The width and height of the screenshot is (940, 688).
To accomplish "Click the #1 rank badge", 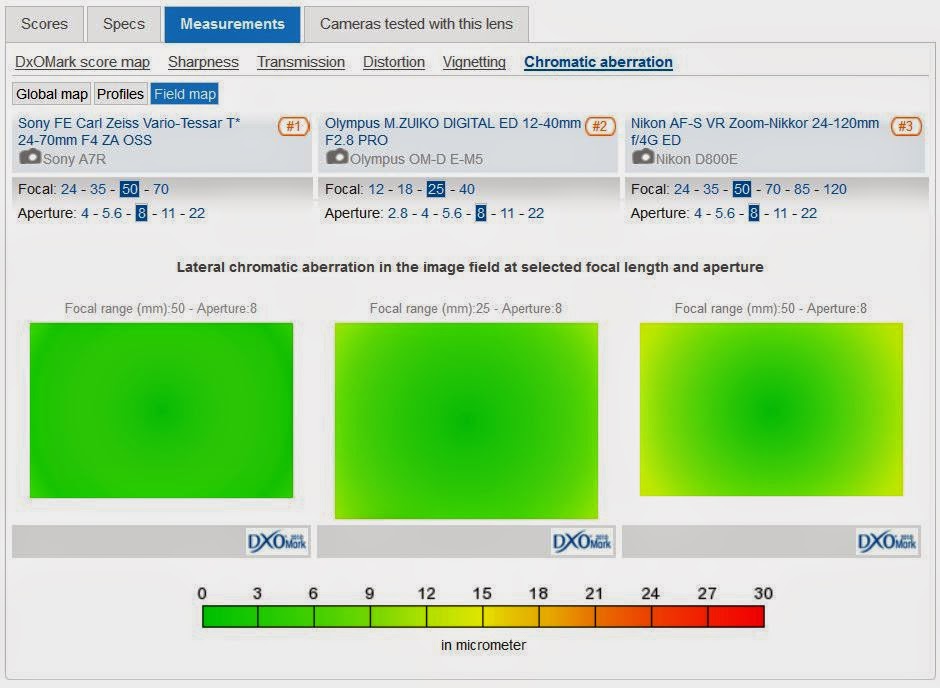I will click(293, 126).
